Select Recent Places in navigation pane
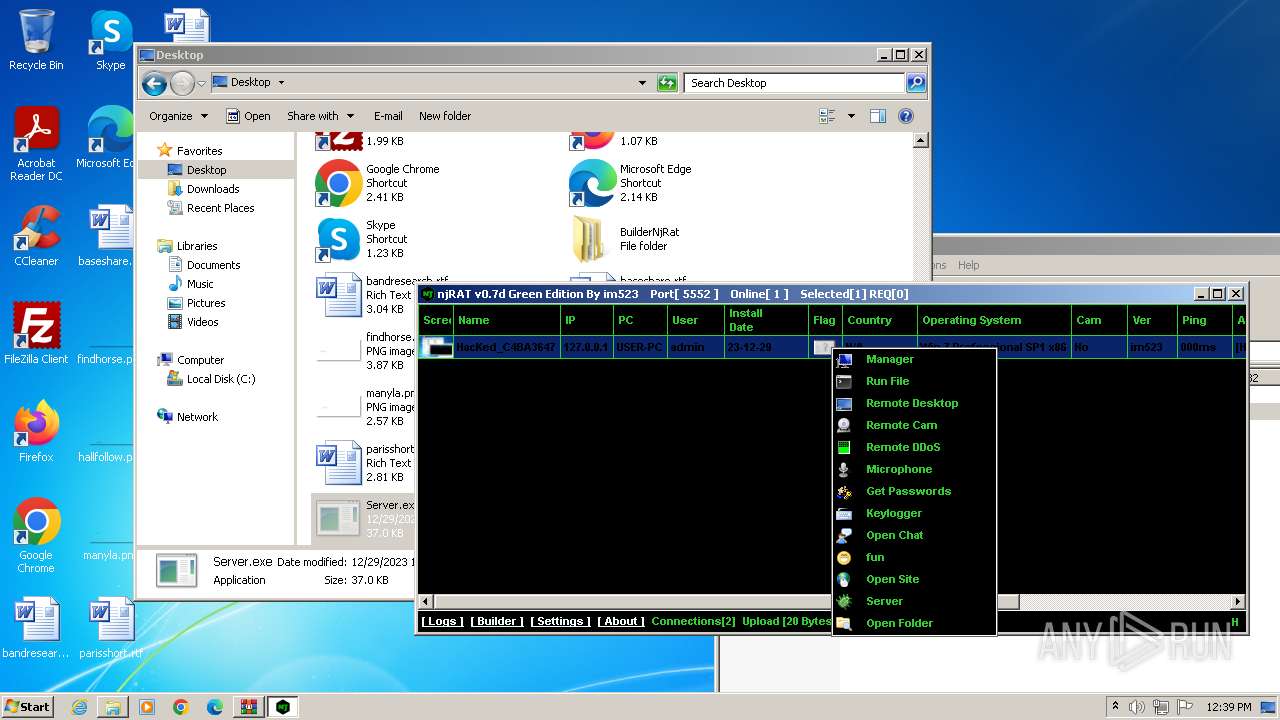This screenshot has height=720, width=1280. pyautogui.click(x=220, y=208)
